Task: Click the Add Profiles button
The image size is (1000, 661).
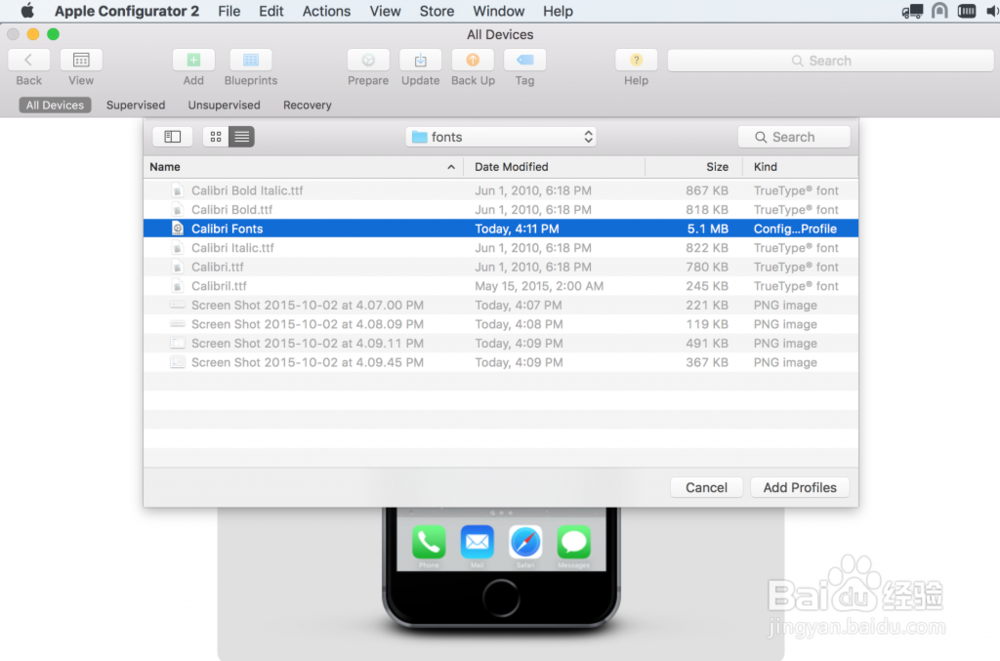Action: click(x=799, y=487)
